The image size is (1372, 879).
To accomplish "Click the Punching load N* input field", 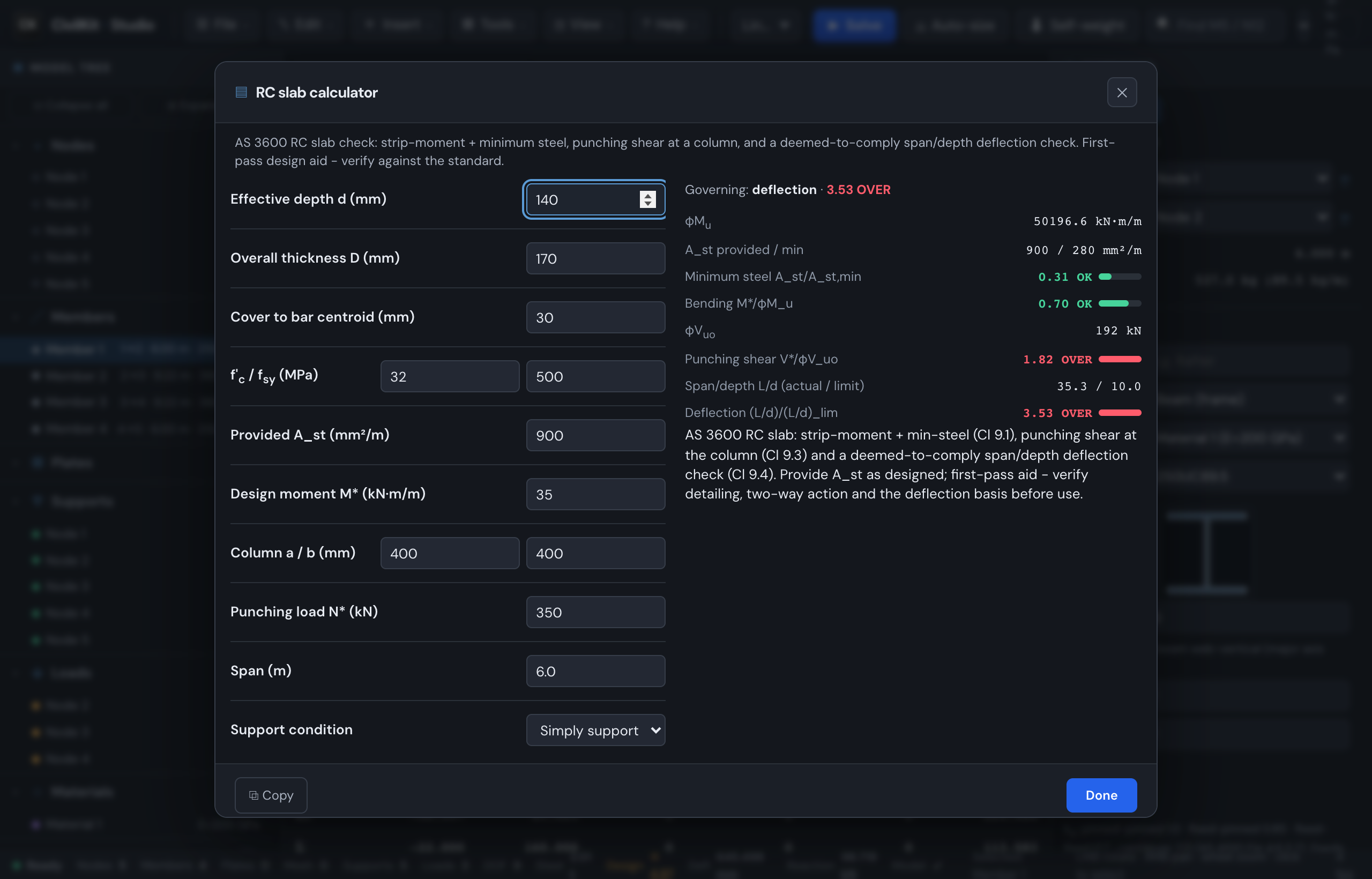I will pos(595,612).
